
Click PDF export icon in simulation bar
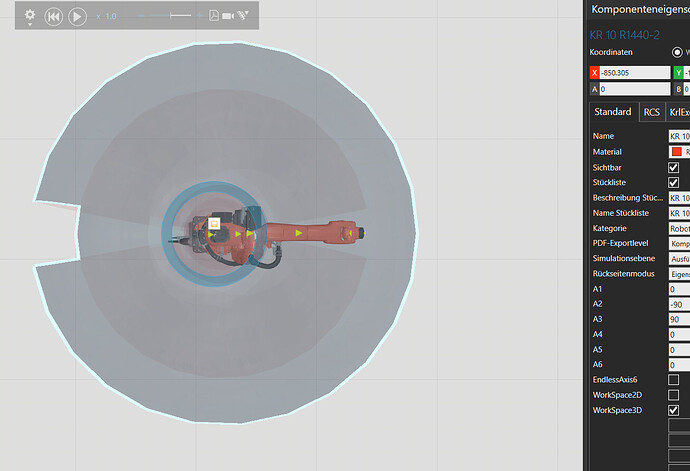(214, 16)
